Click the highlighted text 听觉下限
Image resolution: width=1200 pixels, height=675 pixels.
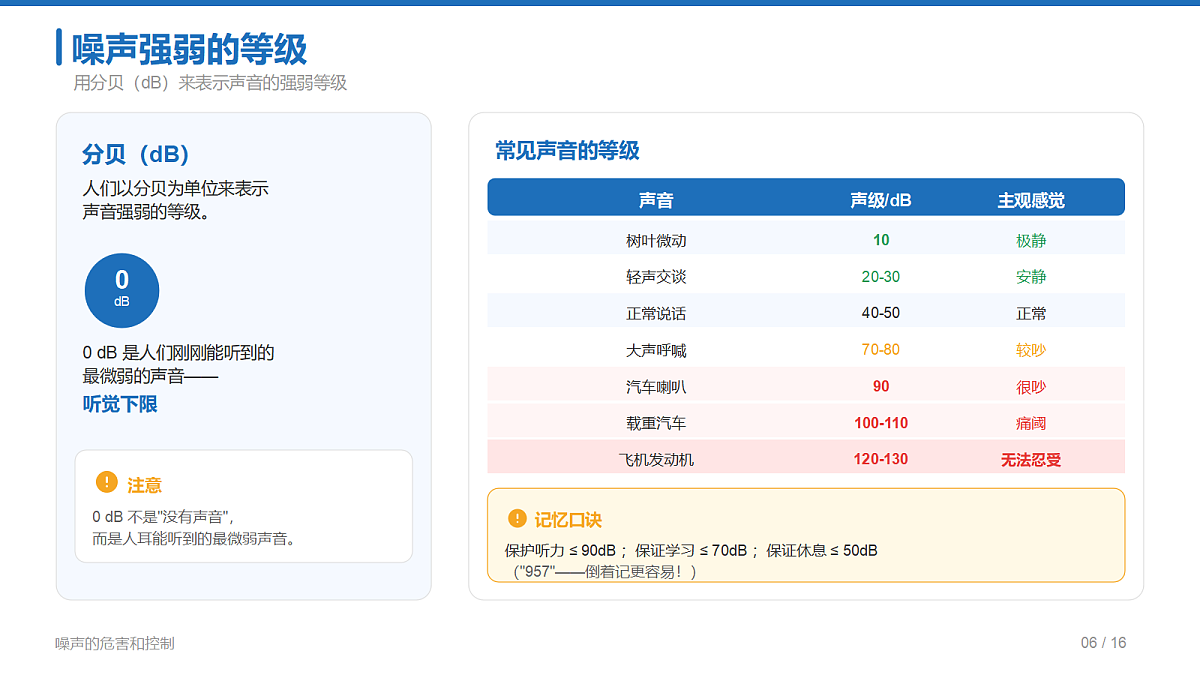120,404
